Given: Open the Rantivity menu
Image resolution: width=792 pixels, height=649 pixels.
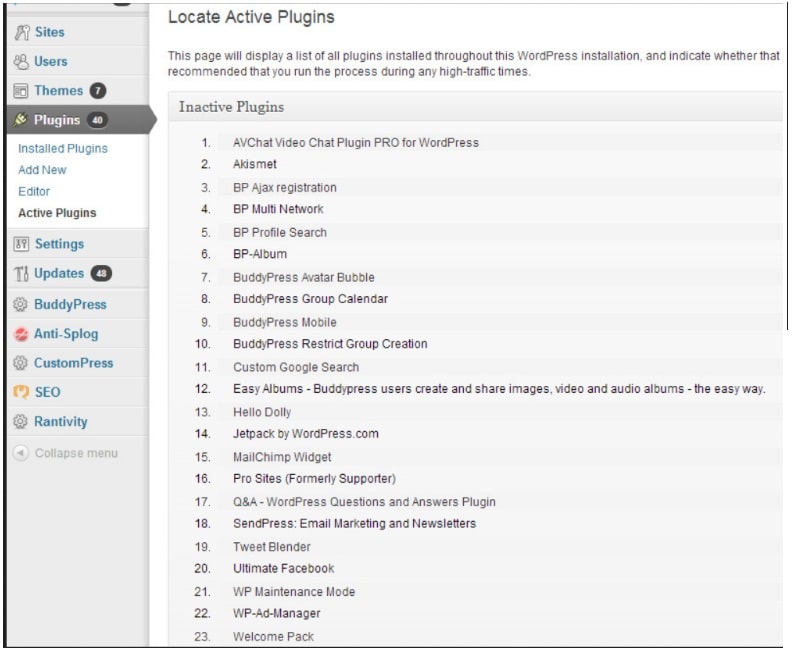Looking at the screenshot, I should coord(61,422).
